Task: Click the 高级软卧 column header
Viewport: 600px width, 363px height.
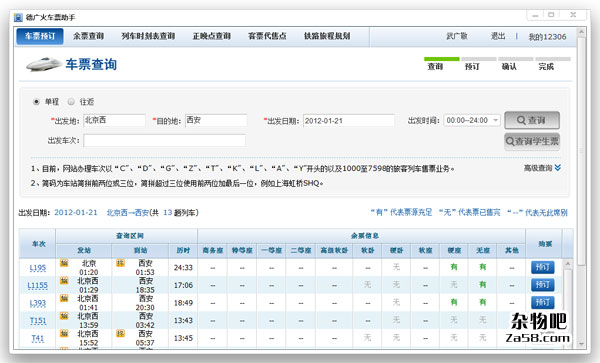Action: (x=334, y=251)
